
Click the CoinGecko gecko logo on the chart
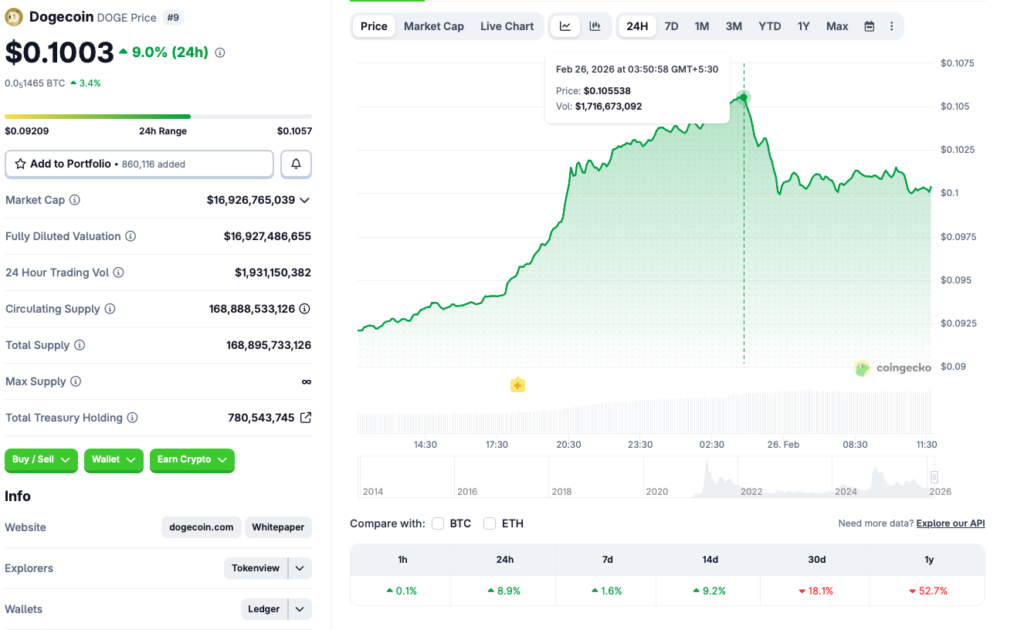[862, 368]
